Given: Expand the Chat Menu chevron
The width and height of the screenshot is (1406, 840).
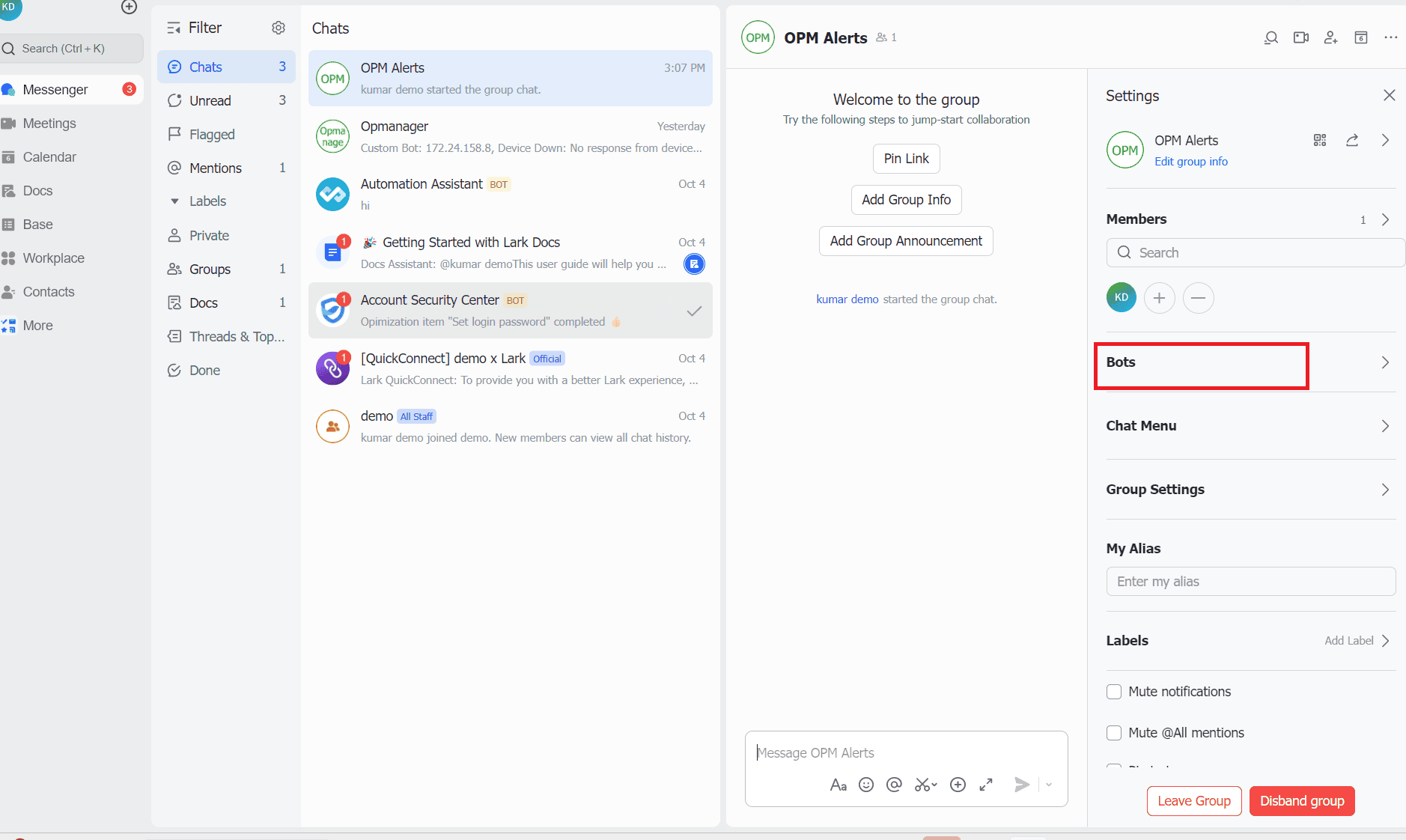Looking at the screenshot, I should coord(1386,426).
